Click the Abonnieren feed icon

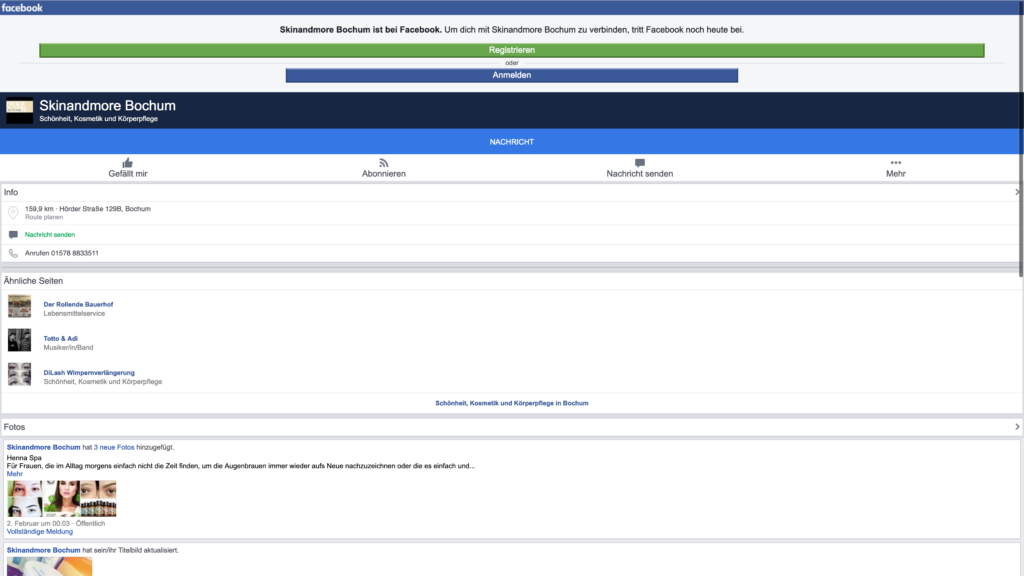pos(383,163)
